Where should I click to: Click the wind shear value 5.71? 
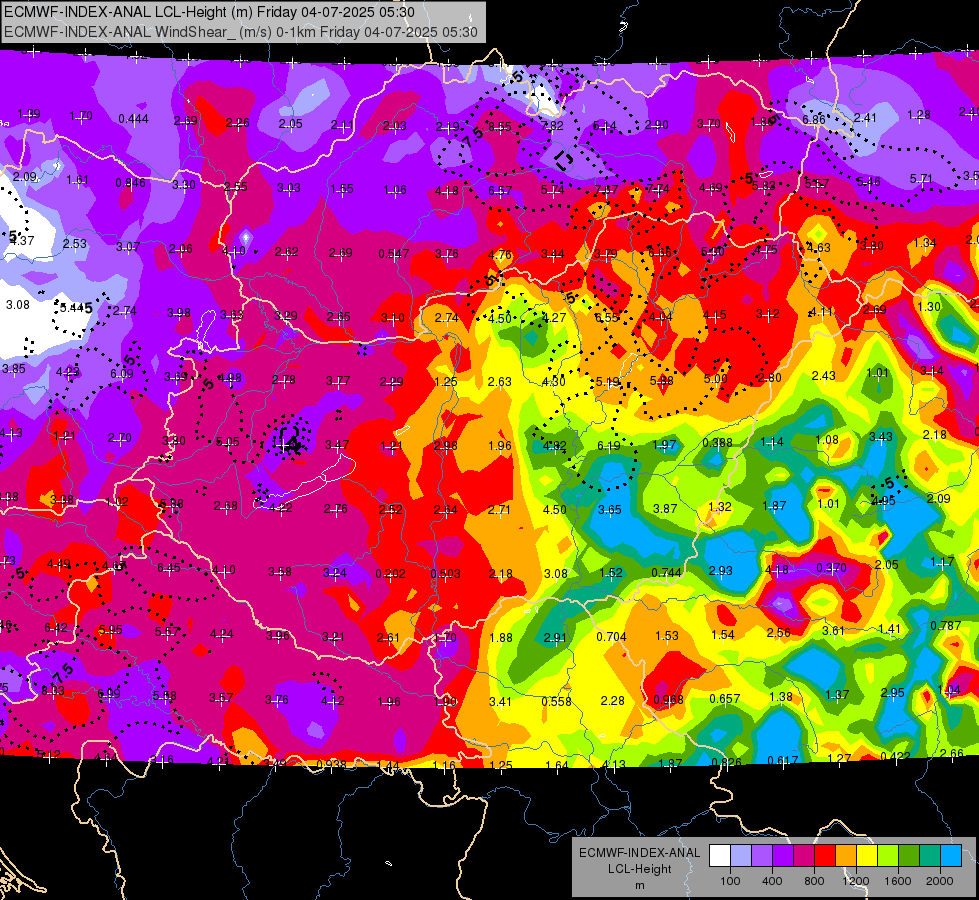tap(921, 179)
